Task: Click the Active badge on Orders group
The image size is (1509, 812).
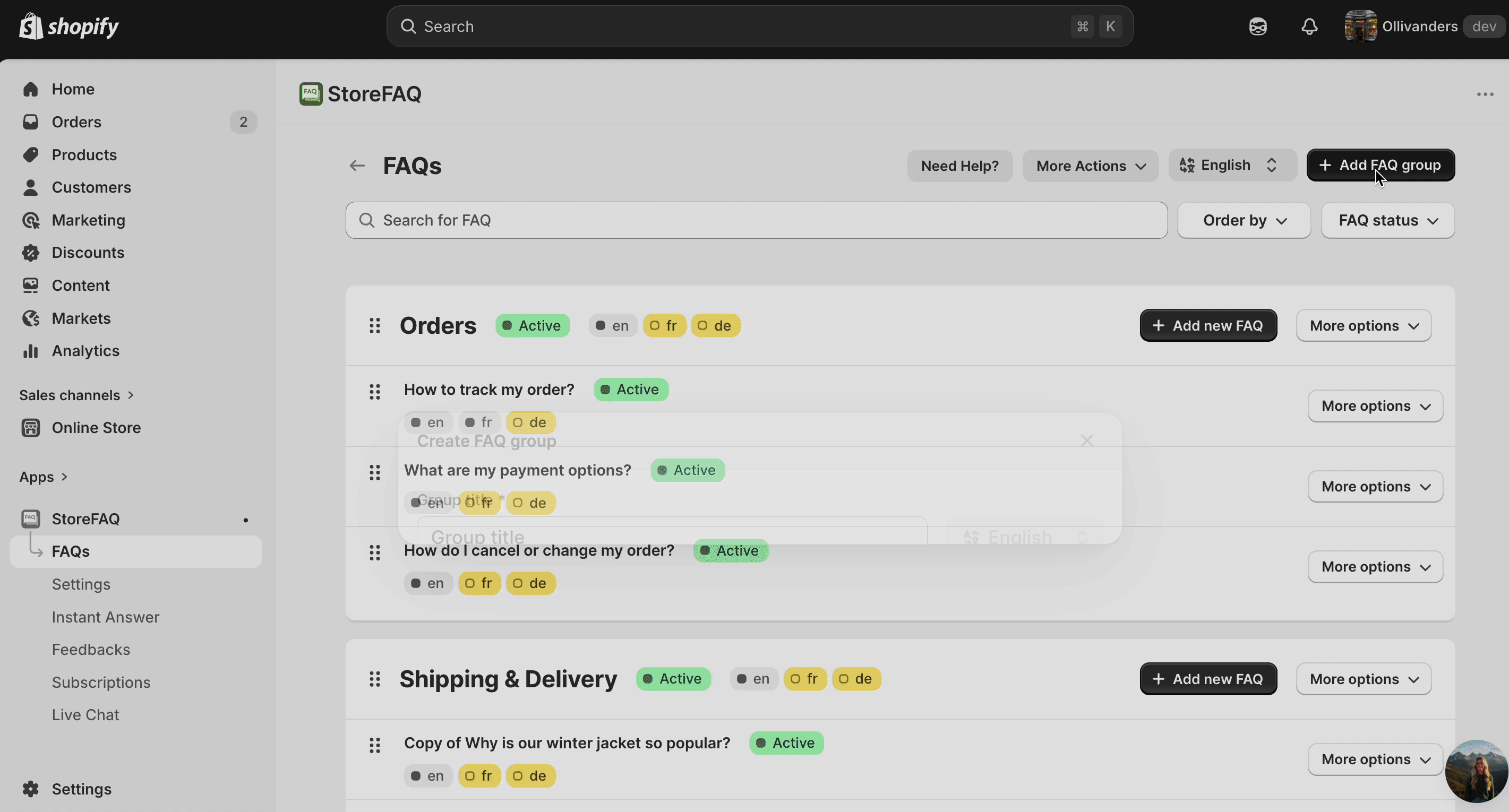Action: [x=533, y=325]
